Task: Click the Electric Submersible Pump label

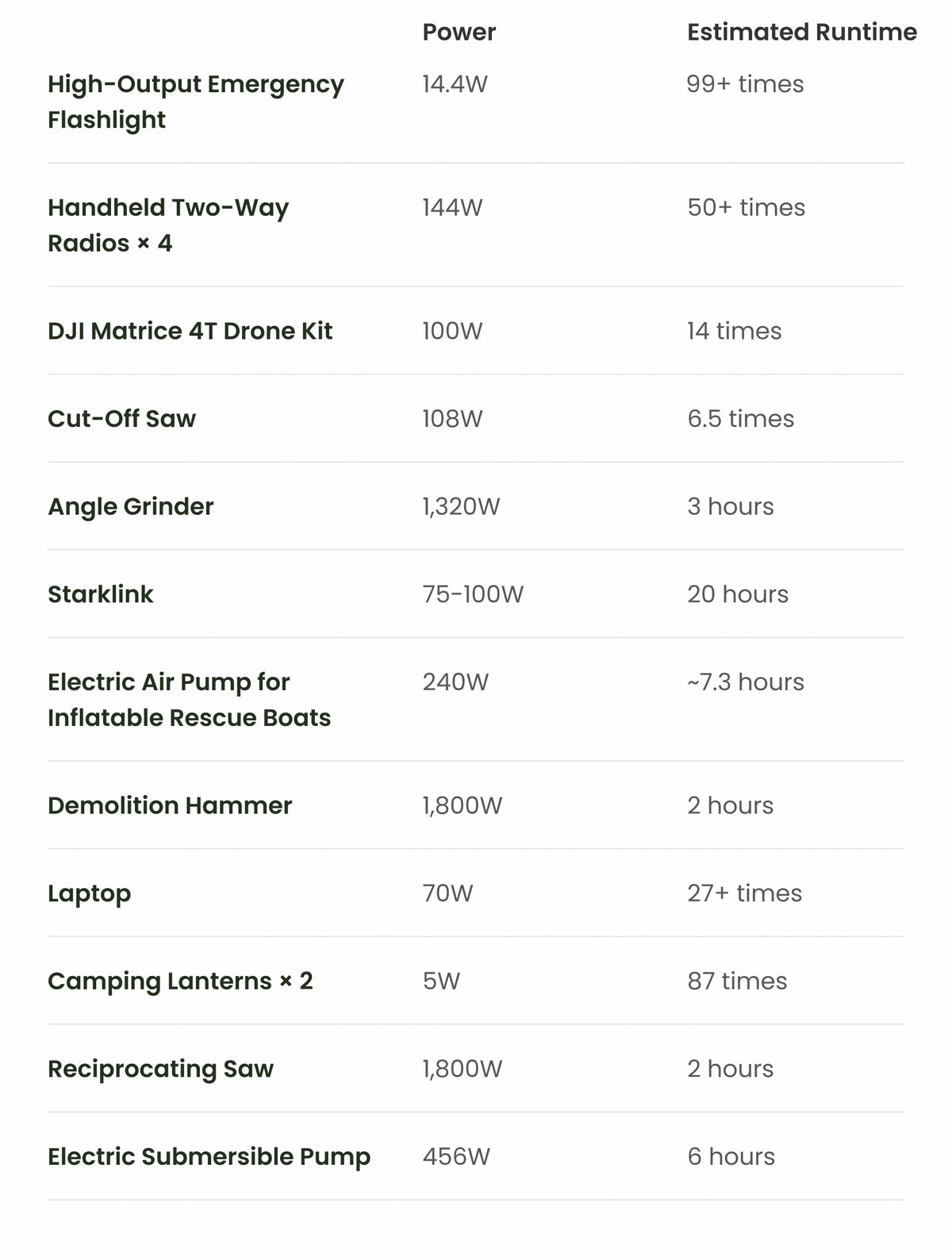Action: point(209,1157)
